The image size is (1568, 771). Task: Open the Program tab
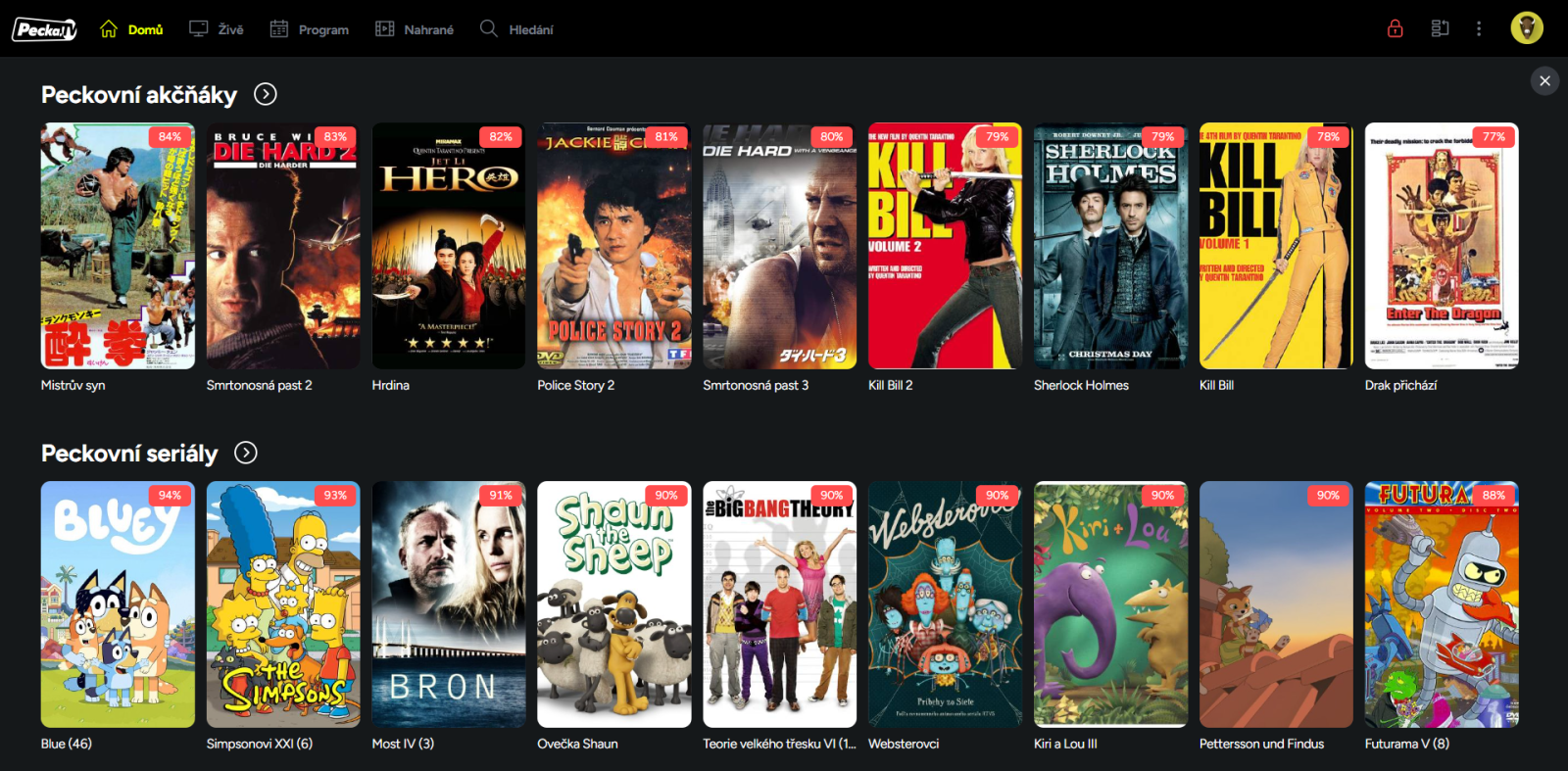[x=310, y=29]
